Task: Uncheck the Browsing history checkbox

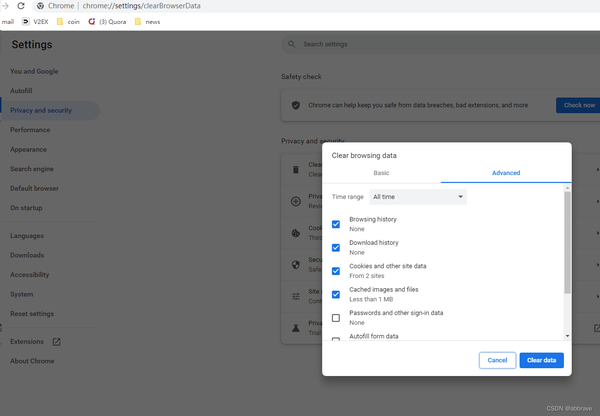Action: pos(336,225)
